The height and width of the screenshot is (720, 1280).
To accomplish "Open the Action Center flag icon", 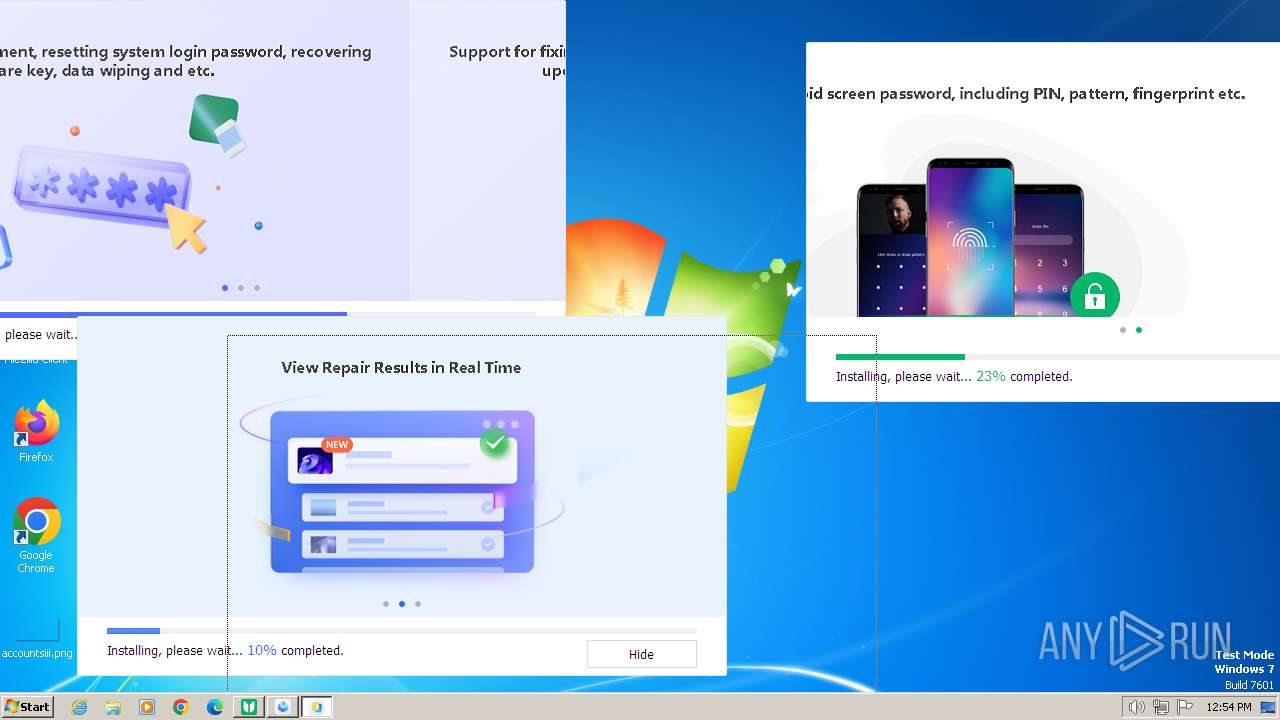I will click(x=1185, y=707).
